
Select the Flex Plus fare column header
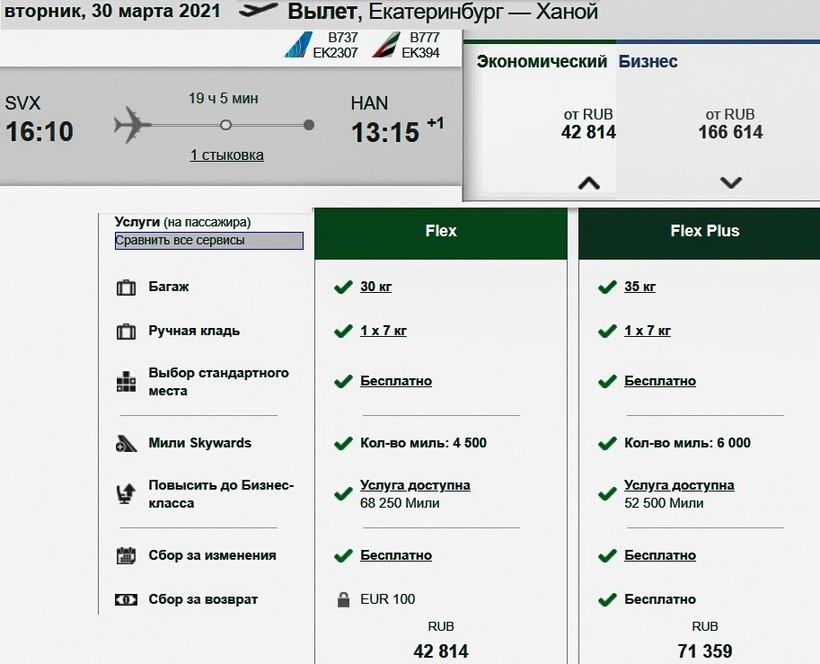[704, 231]
